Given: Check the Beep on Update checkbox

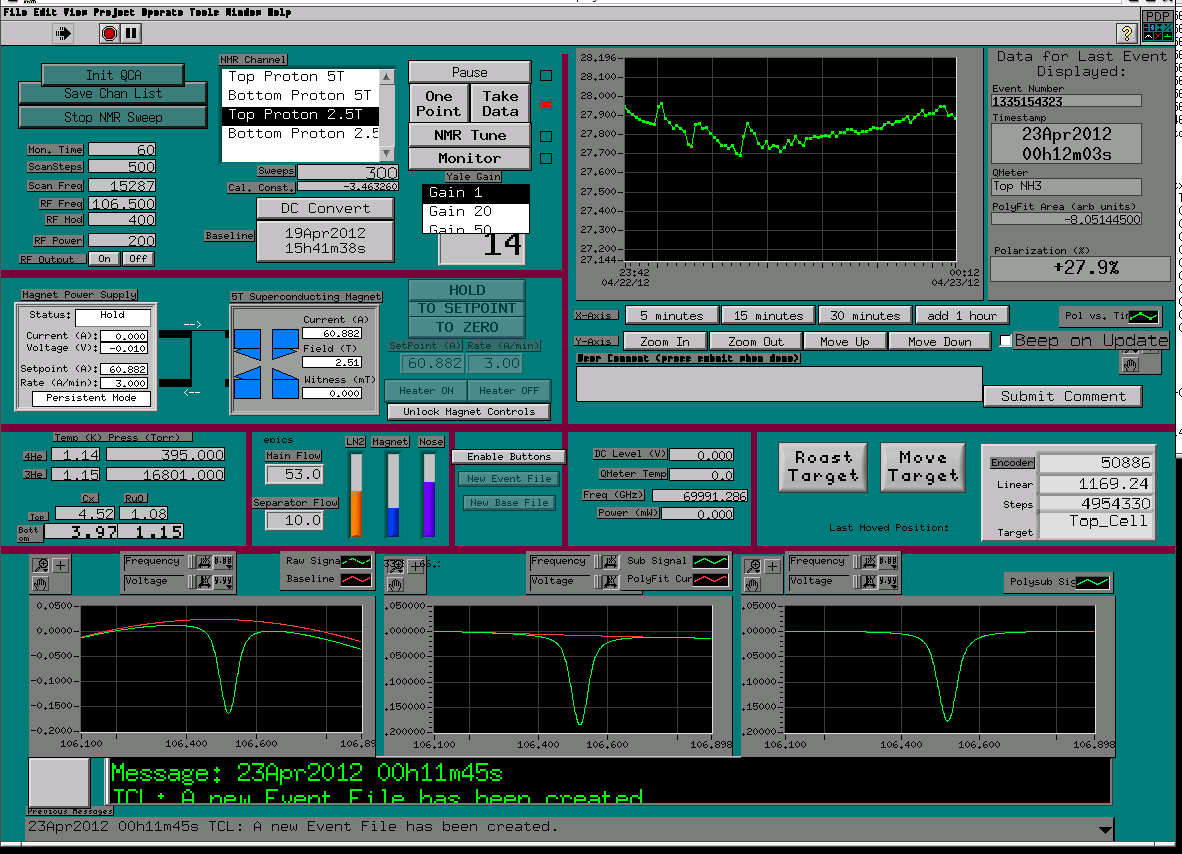Looking at the screenshot, I should point(1005,341).
